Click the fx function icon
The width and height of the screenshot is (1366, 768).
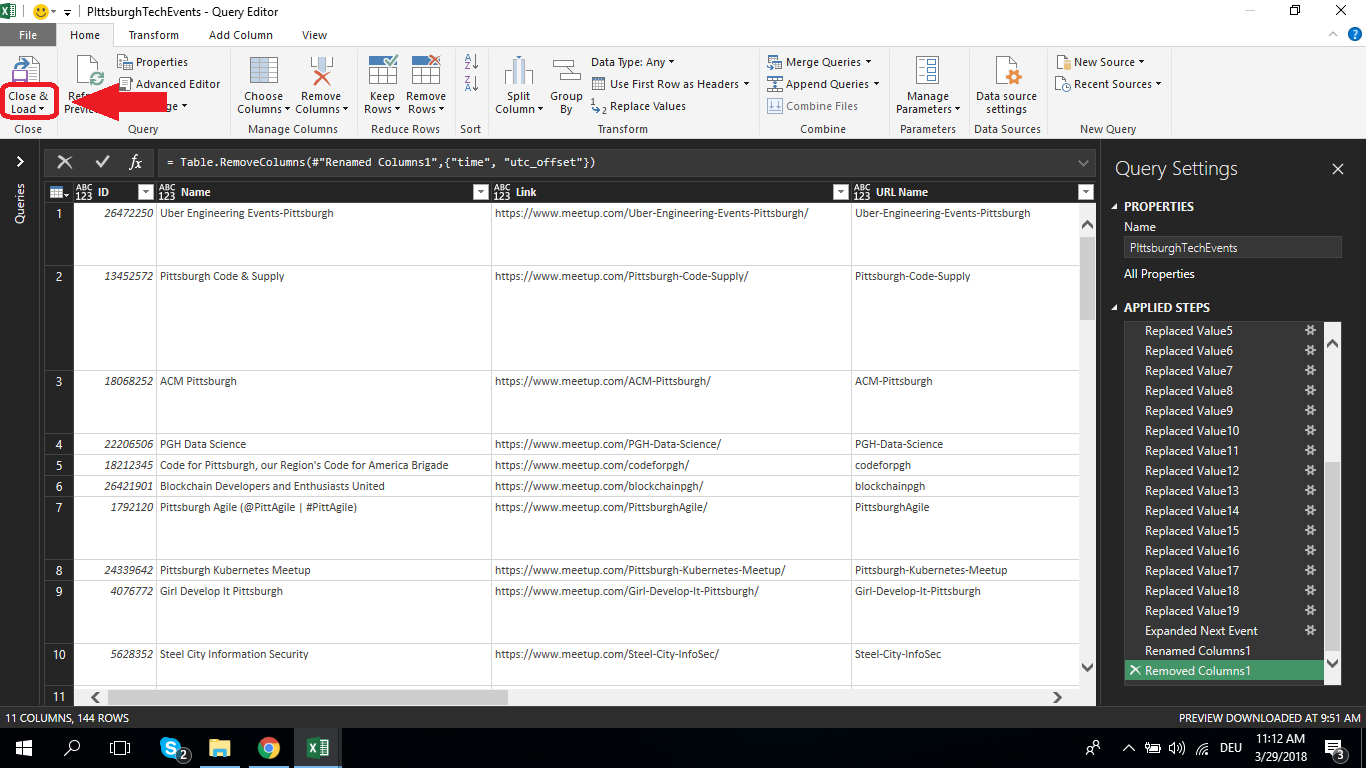coord(136,162)
